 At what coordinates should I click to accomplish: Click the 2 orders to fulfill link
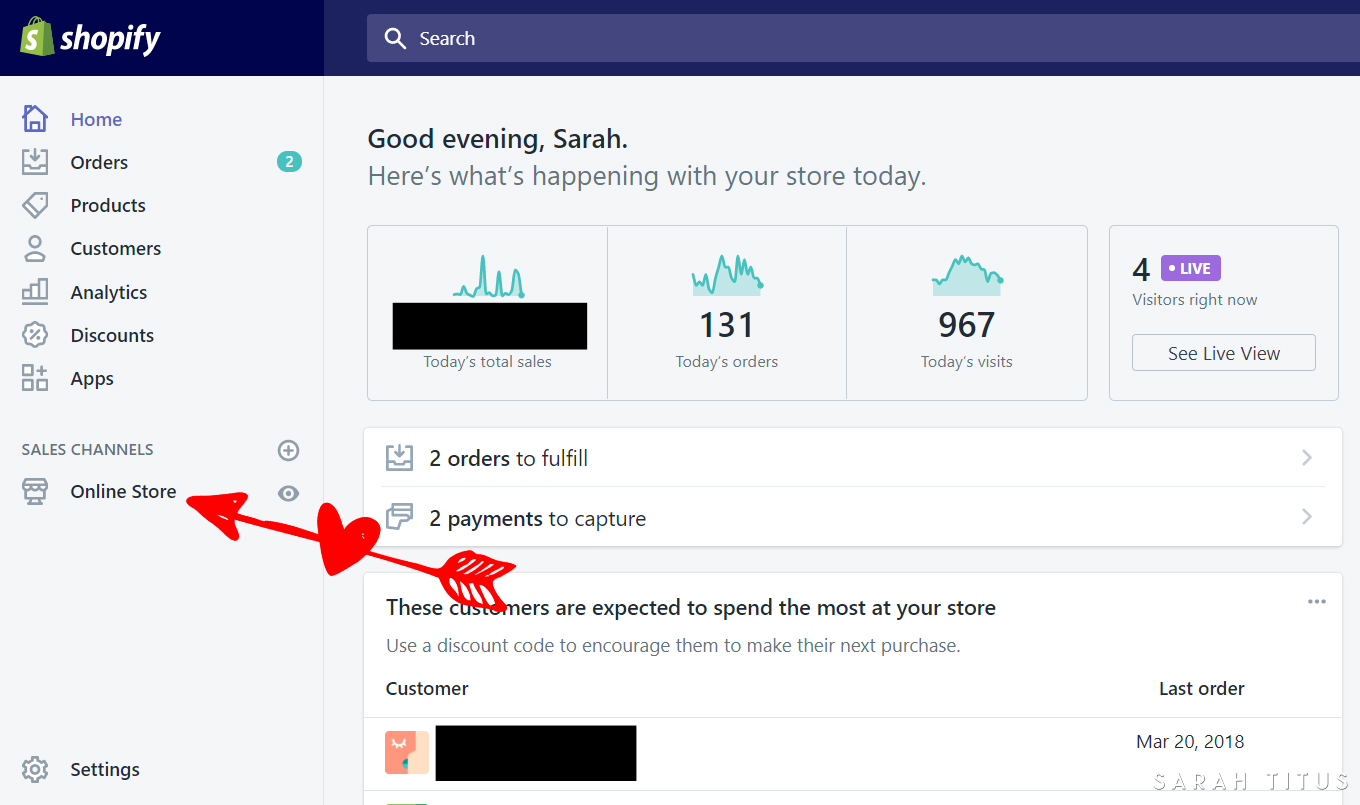[509, 458]
